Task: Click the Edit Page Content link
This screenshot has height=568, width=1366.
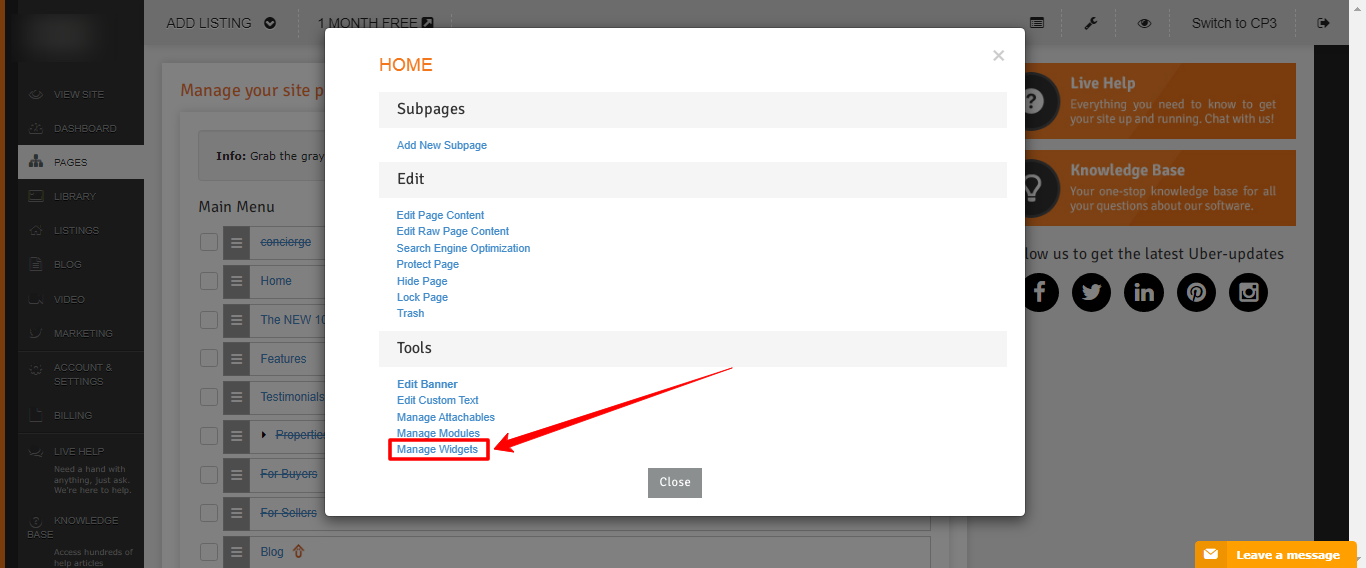Action: [440, 215]
